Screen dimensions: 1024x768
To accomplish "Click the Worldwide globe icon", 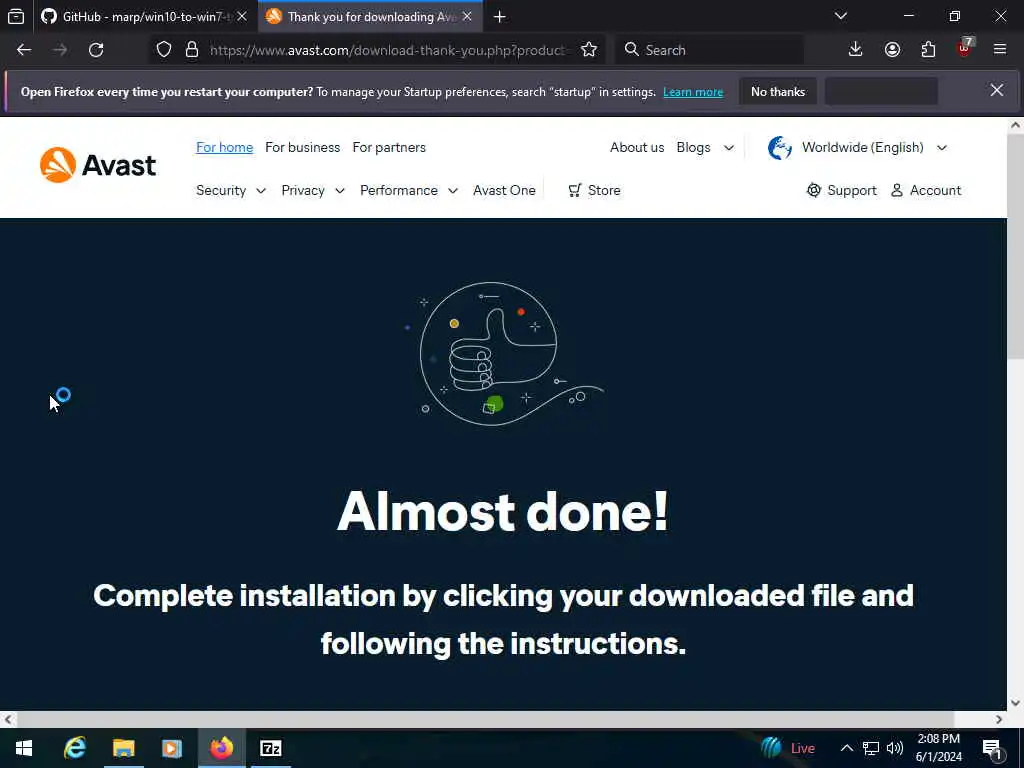I will click(x=780, y=148).
